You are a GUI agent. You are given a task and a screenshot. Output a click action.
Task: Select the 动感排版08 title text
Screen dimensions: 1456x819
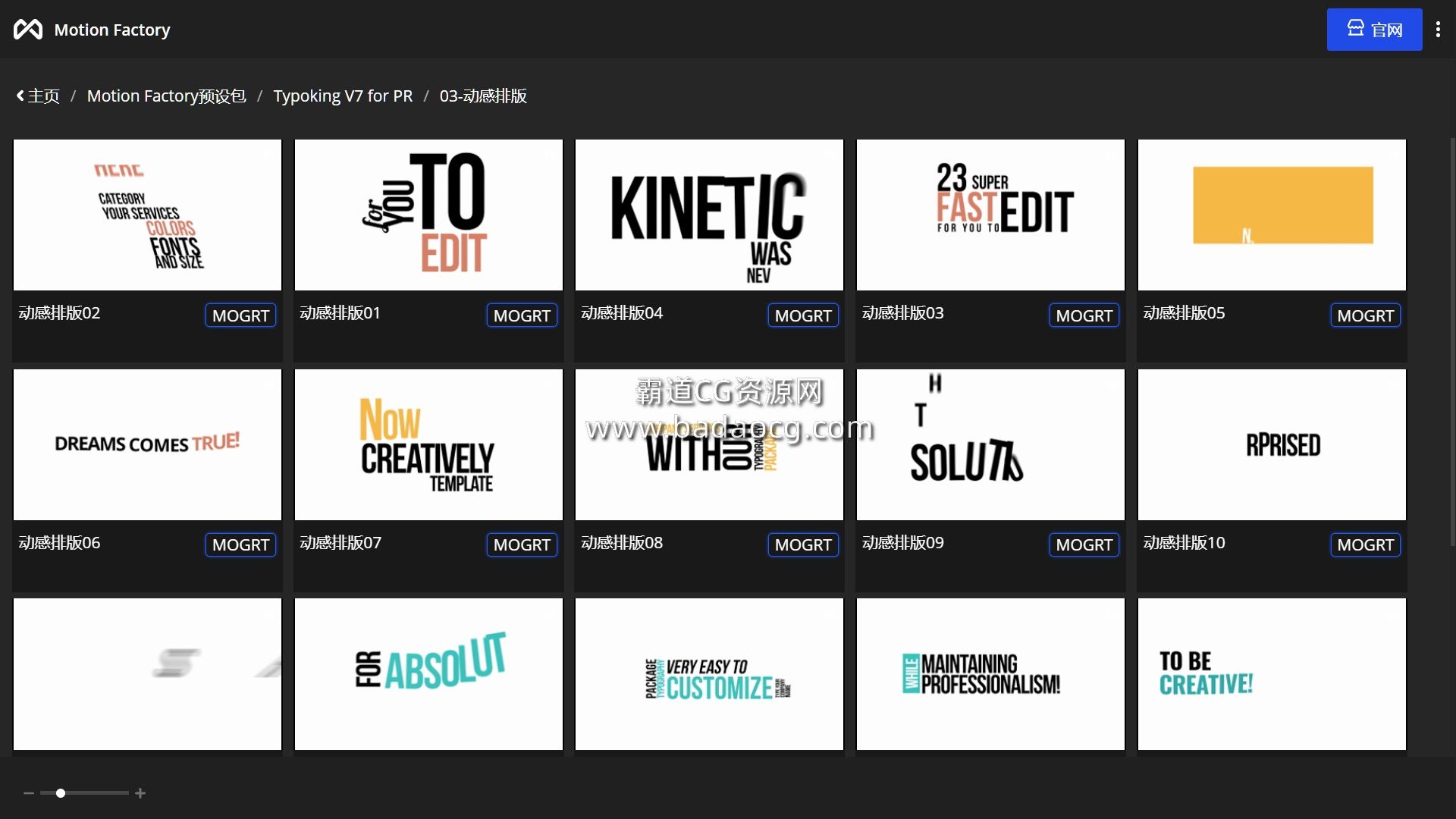tap(622, 542)
